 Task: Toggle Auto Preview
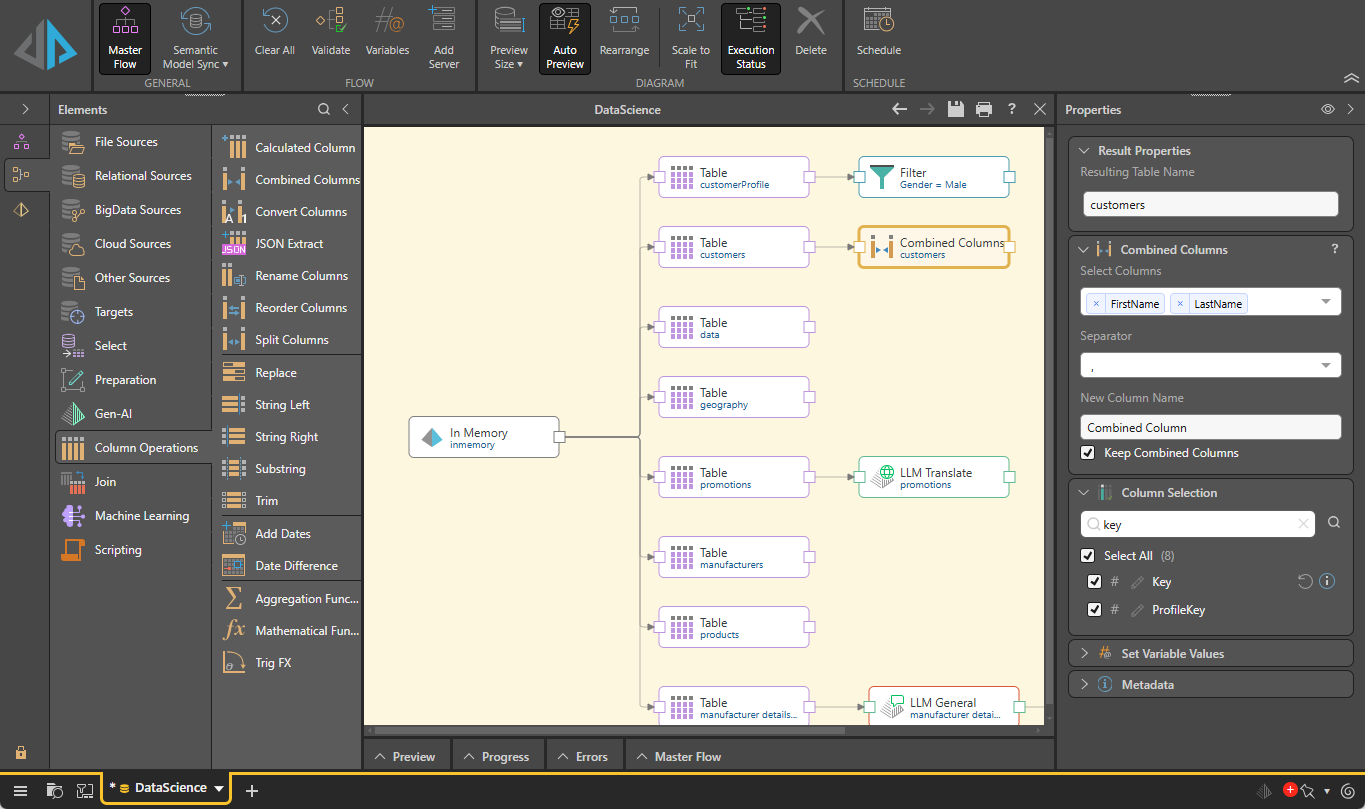565,39
